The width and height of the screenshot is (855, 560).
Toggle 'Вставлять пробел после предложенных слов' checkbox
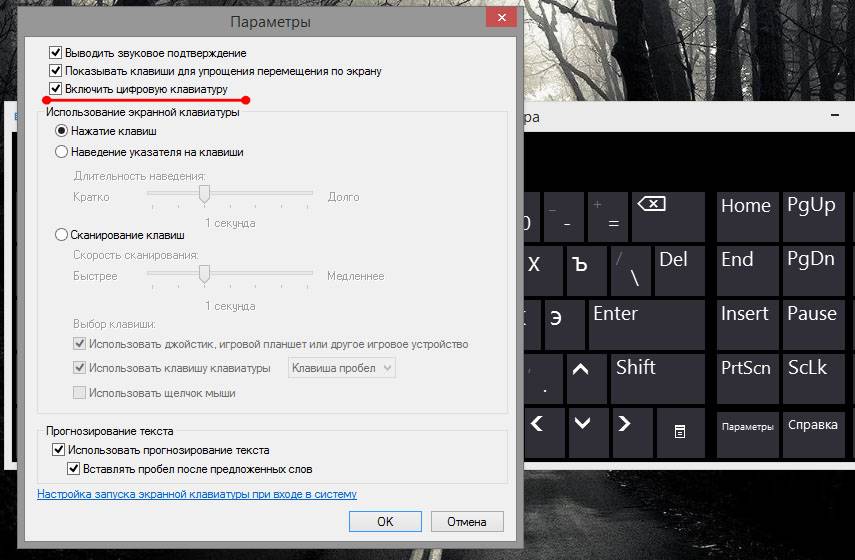[74, 468]
